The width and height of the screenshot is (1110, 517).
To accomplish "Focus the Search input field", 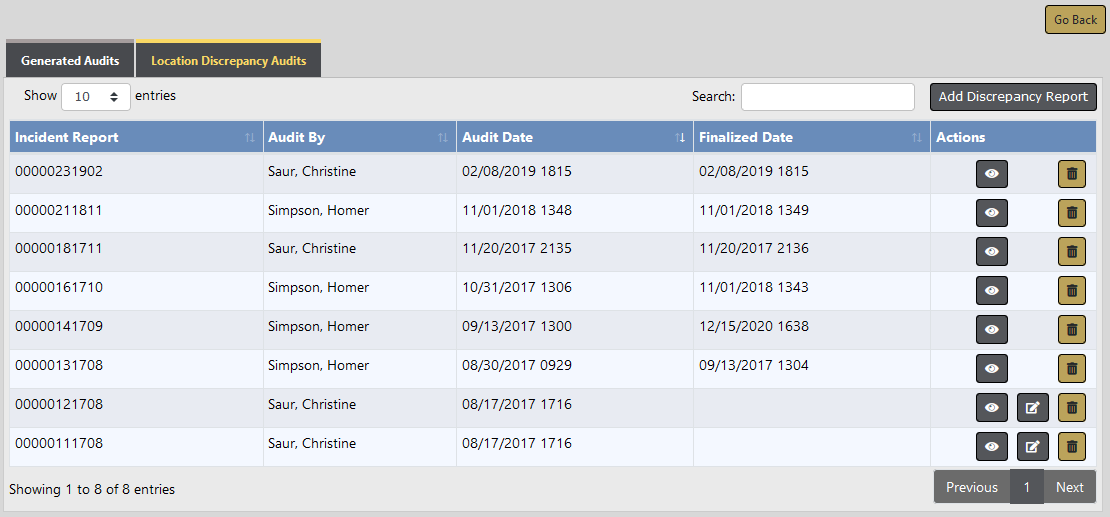I will tap(827, 97).
